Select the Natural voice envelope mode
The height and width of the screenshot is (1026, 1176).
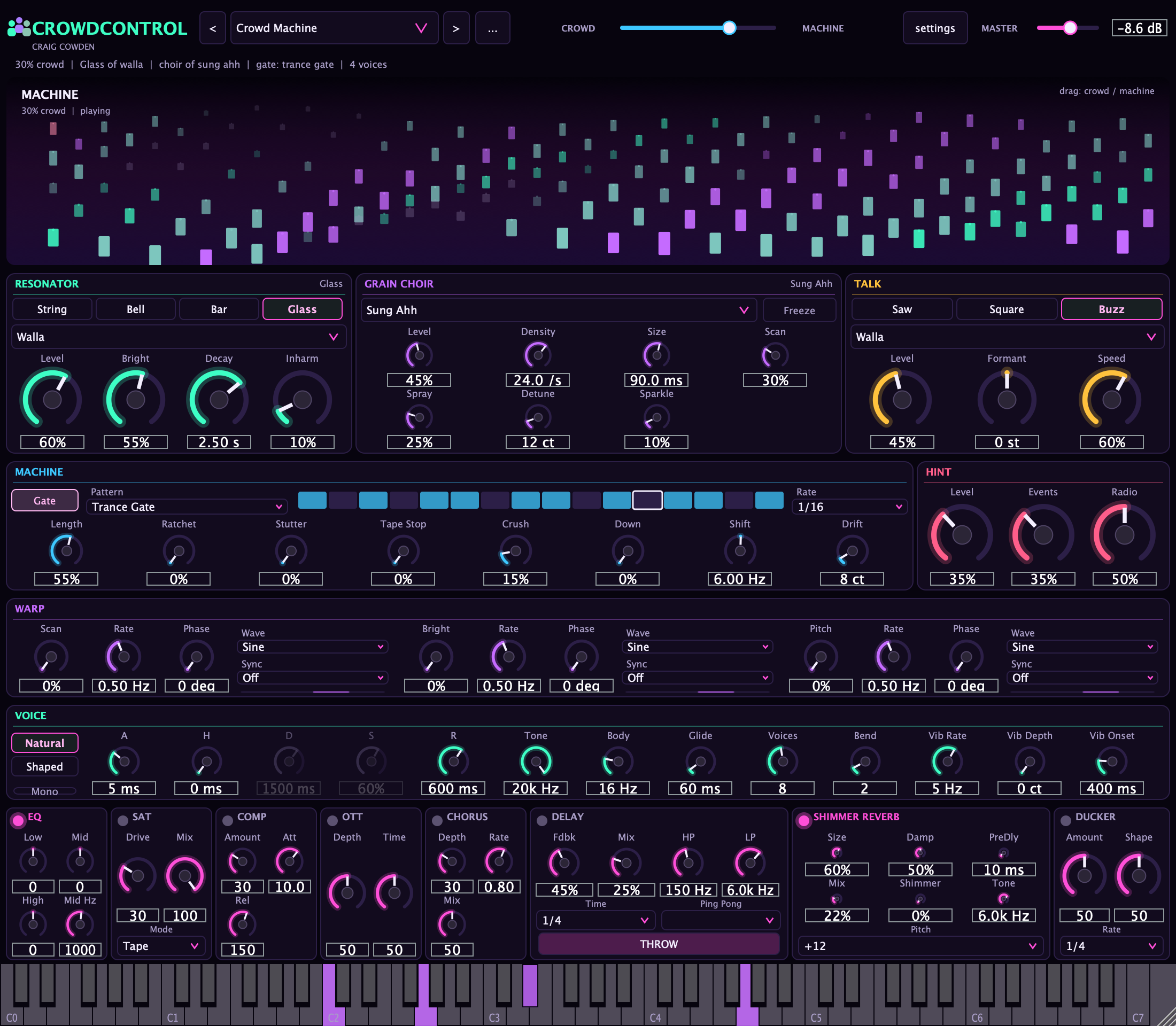(x=45, y=743)
